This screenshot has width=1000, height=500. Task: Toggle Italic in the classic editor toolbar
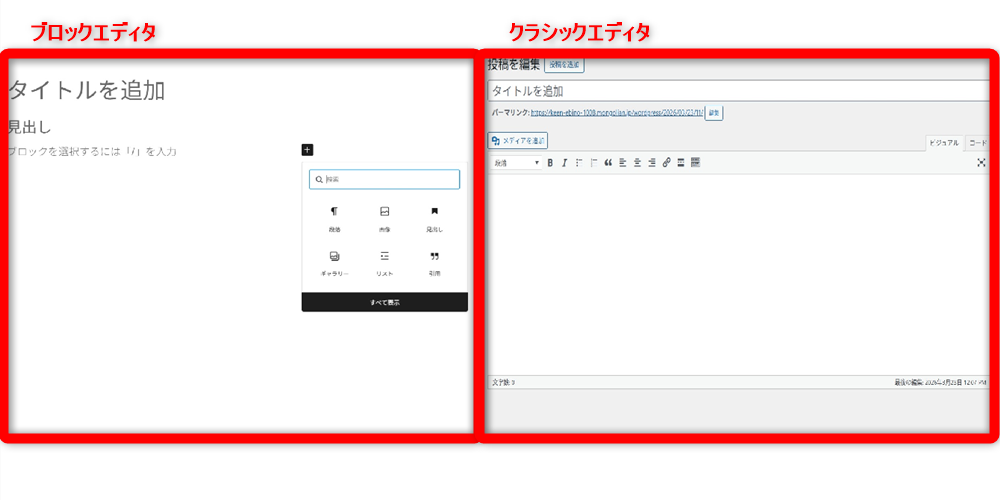[564, 163]
